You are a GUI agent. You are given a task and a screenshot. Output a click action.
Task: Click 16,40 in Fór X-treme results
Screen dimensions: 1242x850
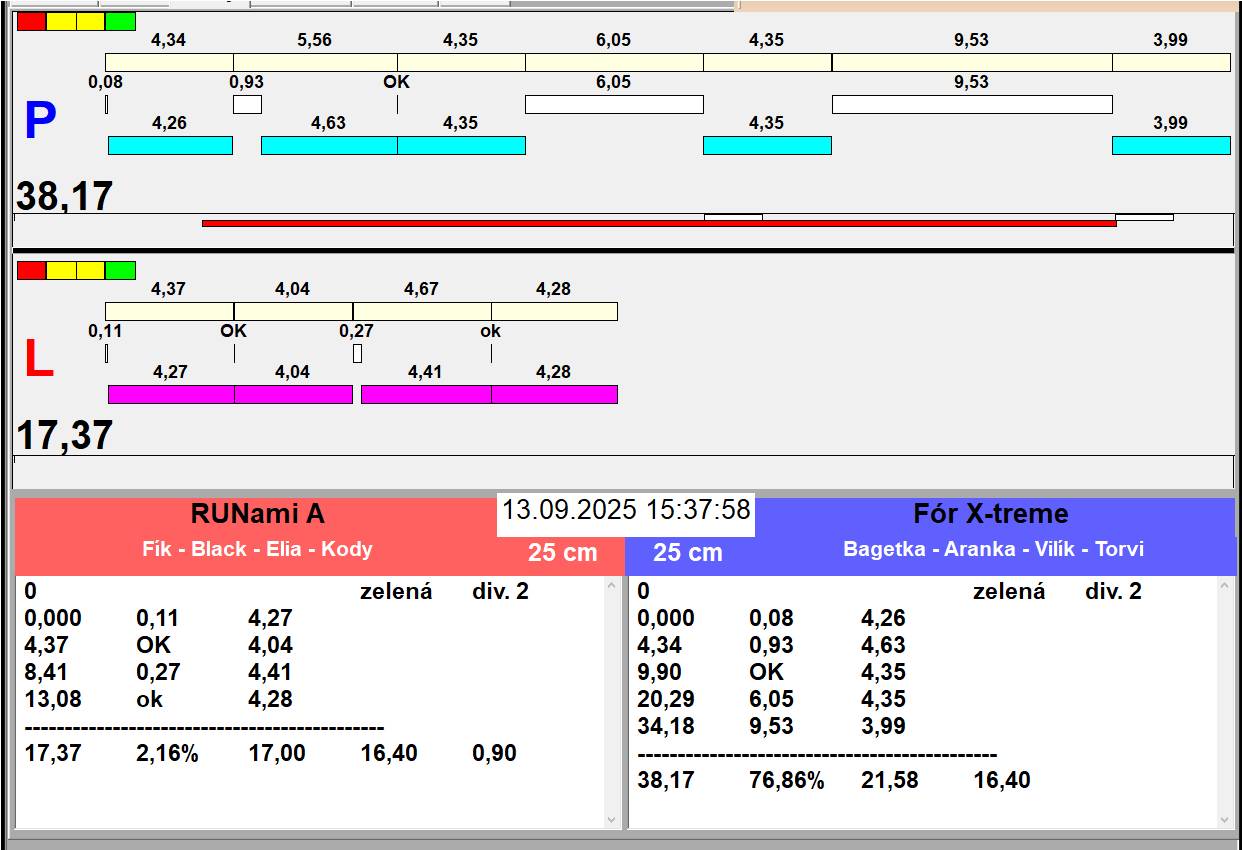point(1002,780)
